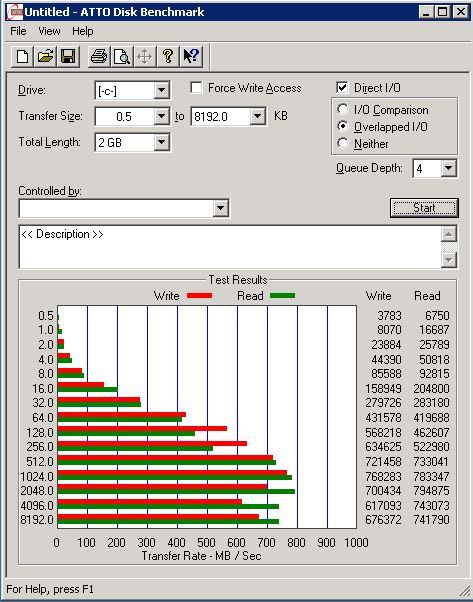The width and height of the screenshot is (473, 602).
Task: Save results using the floppy disk icon
Action: click(x=68, y=56)
